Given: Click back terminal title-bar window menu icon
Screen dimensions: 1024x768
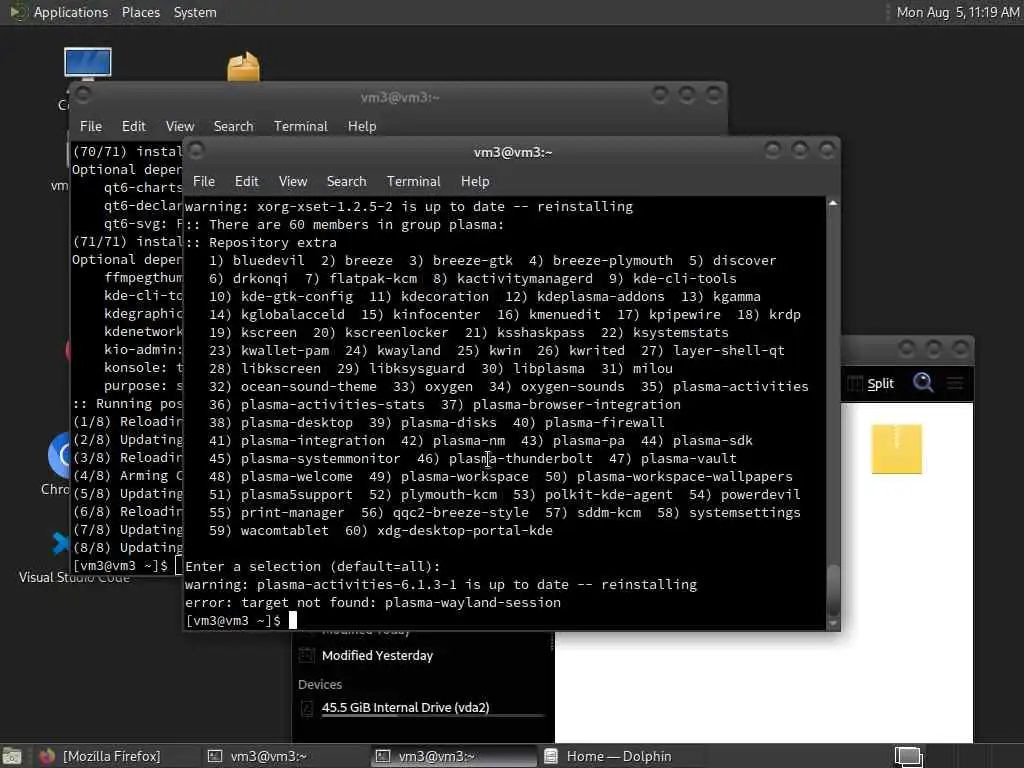Looking at the screenshot, I should [83, 95].
